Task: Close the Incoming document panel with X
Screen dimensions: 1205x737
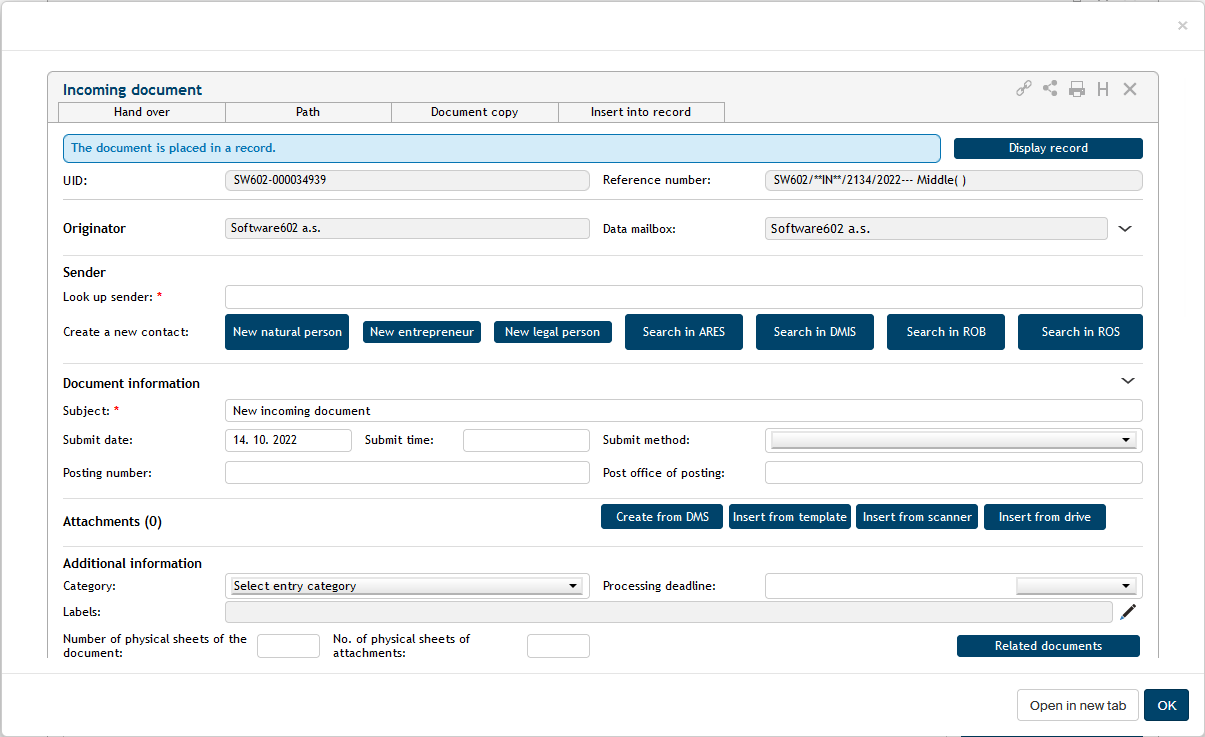Action: pos(1130,89)
